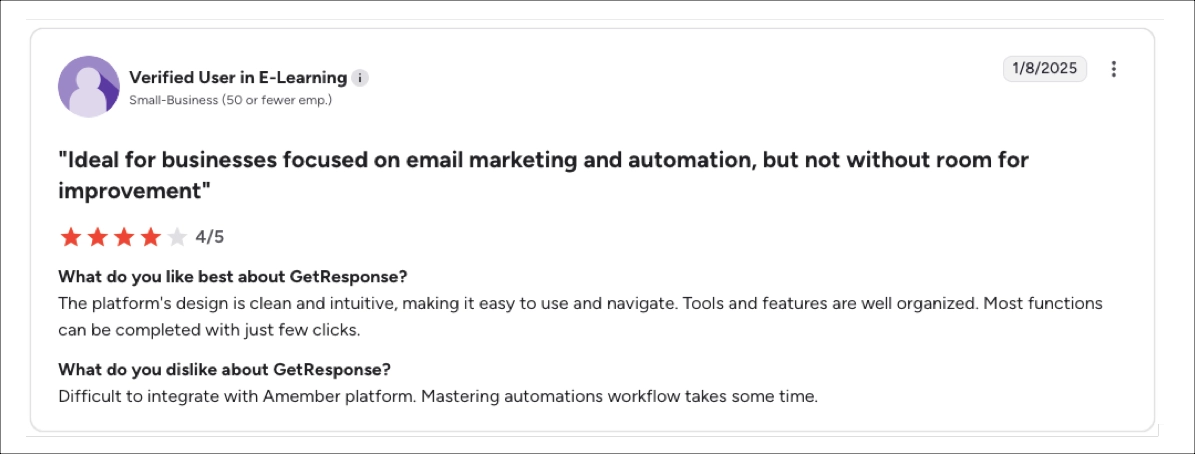This screenshot has width=1195, height=454.
Task: Select the fourth red rating star
Action: (150, 237)
